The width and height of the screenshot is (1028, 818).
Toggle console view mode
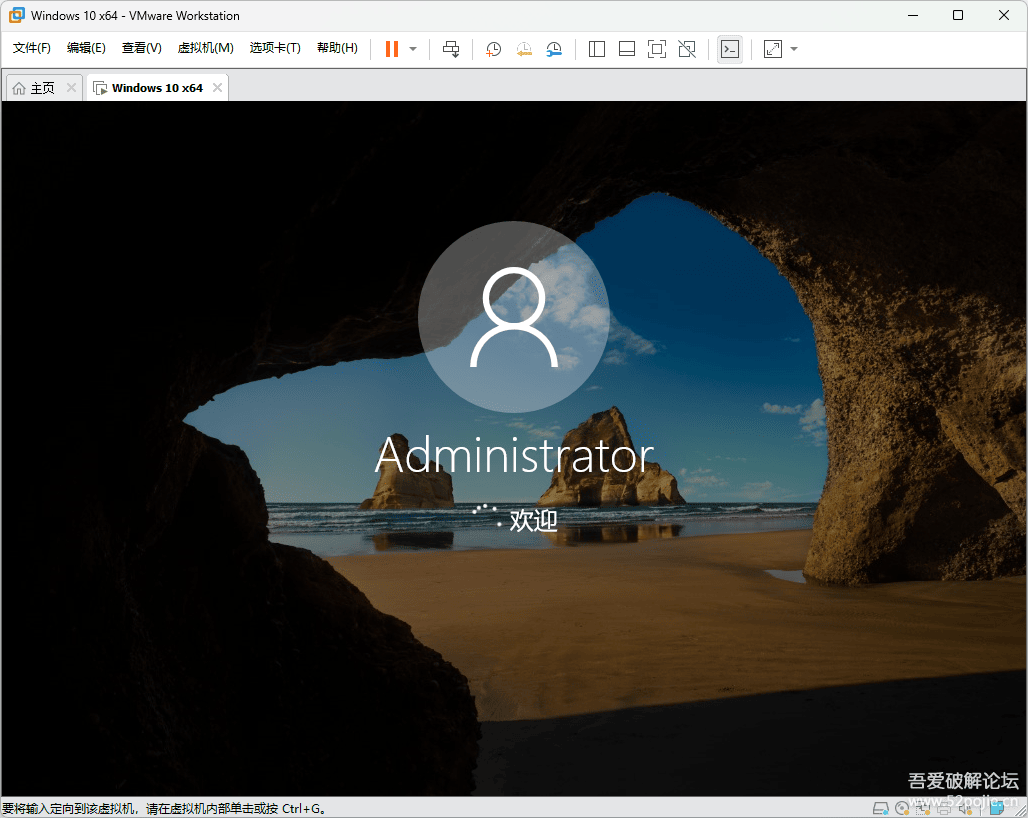coord(730,48)
